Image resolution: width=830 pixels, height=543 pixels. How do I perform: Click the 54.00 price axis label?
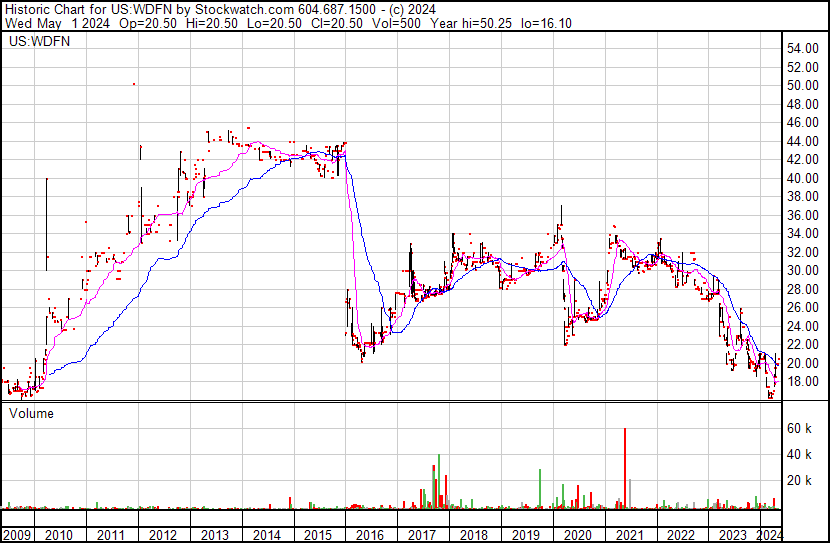pyautogui.click(x=802, y=49)
